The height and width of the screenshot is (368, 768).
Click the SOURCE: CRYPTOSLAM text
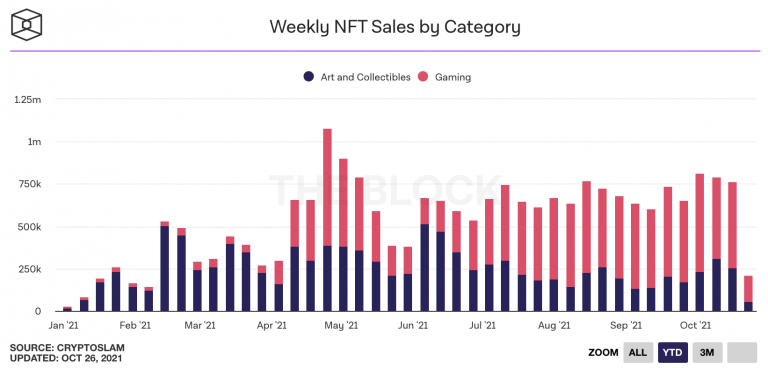(x=67, y=348)
